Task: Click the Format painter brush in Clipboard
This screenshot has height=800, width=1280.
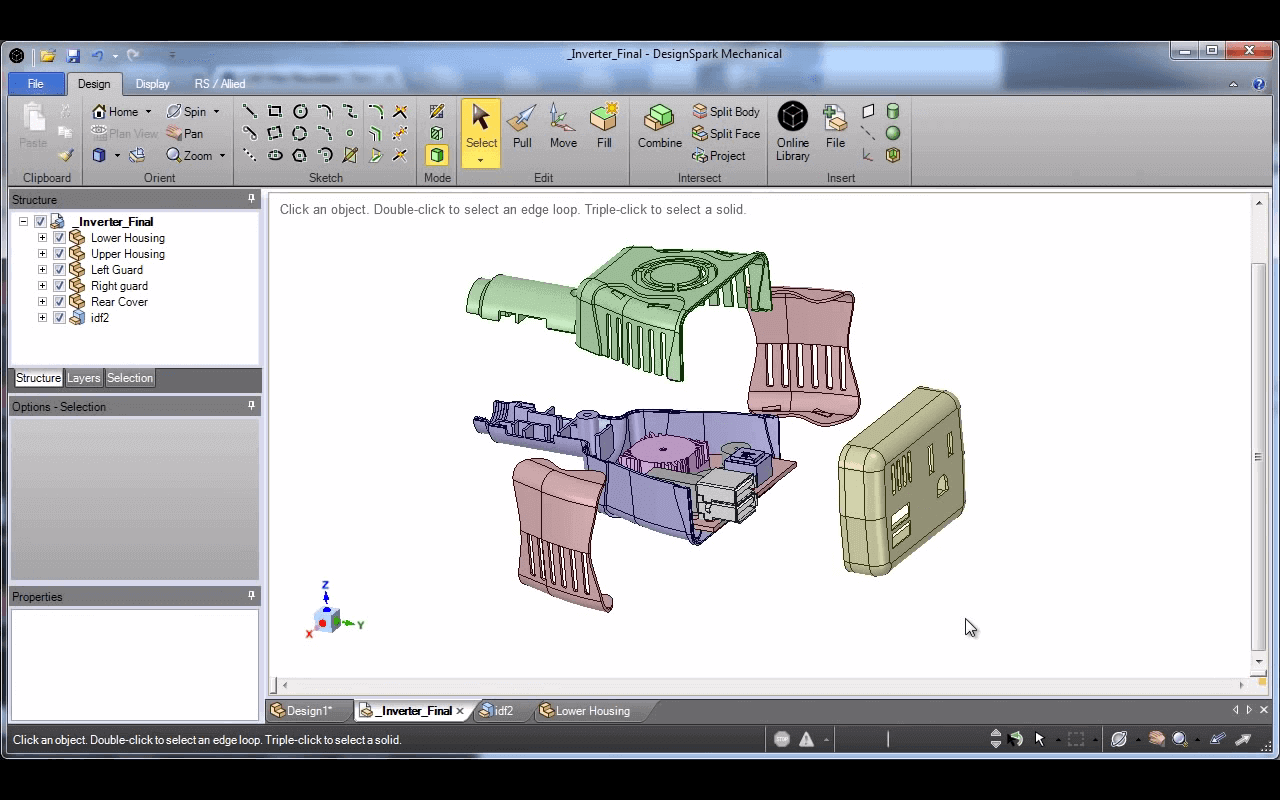Action: pos(65,155)
